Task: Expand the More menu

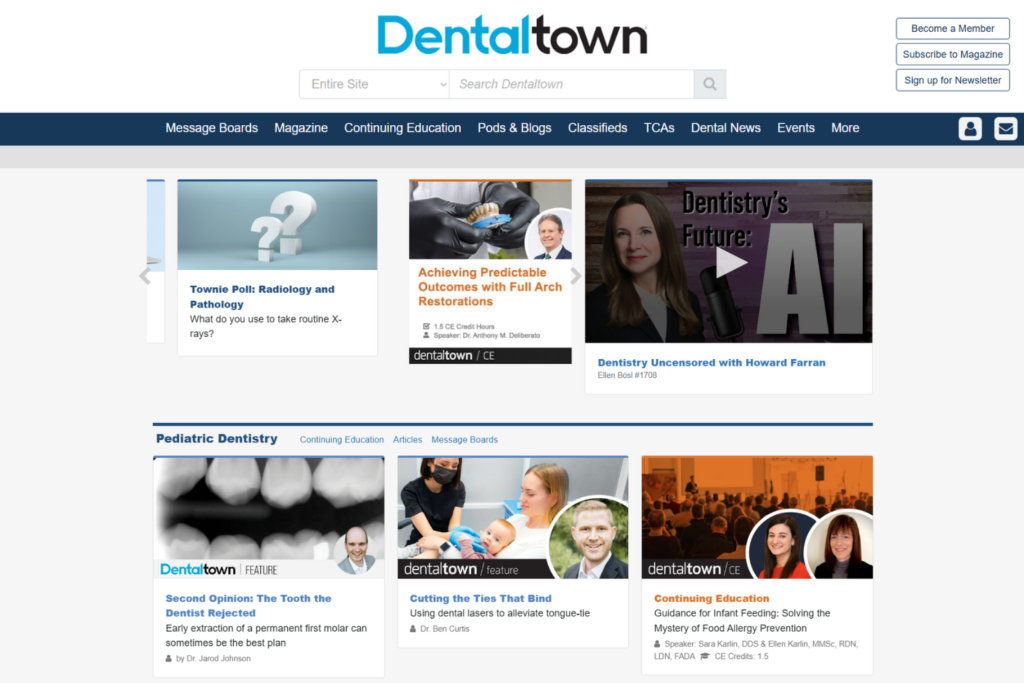Action: (845, 128)
